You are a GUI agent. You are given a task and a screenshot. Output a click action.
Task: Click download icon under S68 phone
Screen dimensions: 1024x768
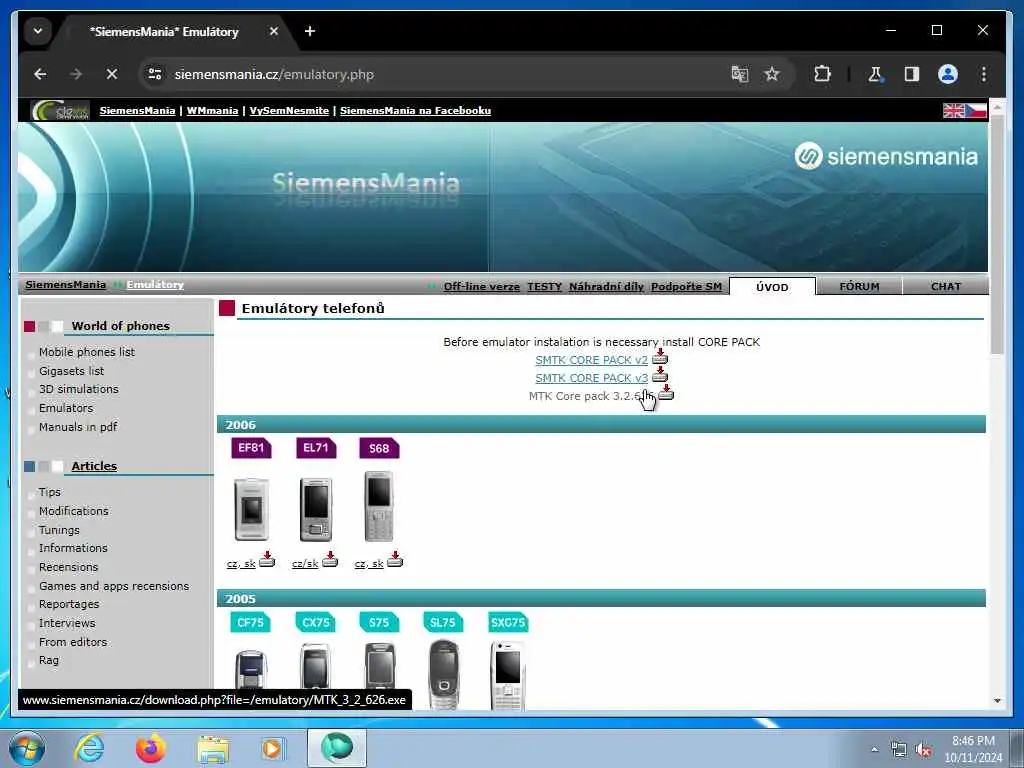coord(395,560)
